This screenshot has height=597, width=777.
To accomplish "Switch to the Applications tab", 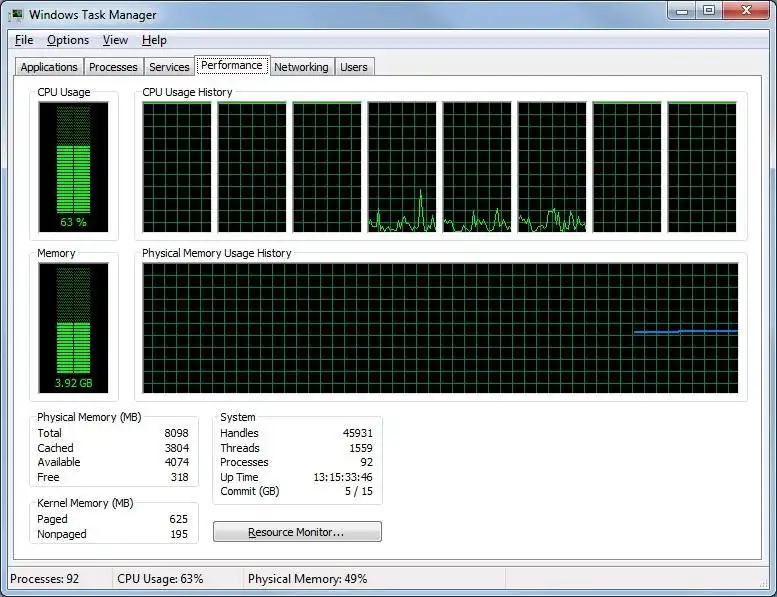I will (49, 67).
